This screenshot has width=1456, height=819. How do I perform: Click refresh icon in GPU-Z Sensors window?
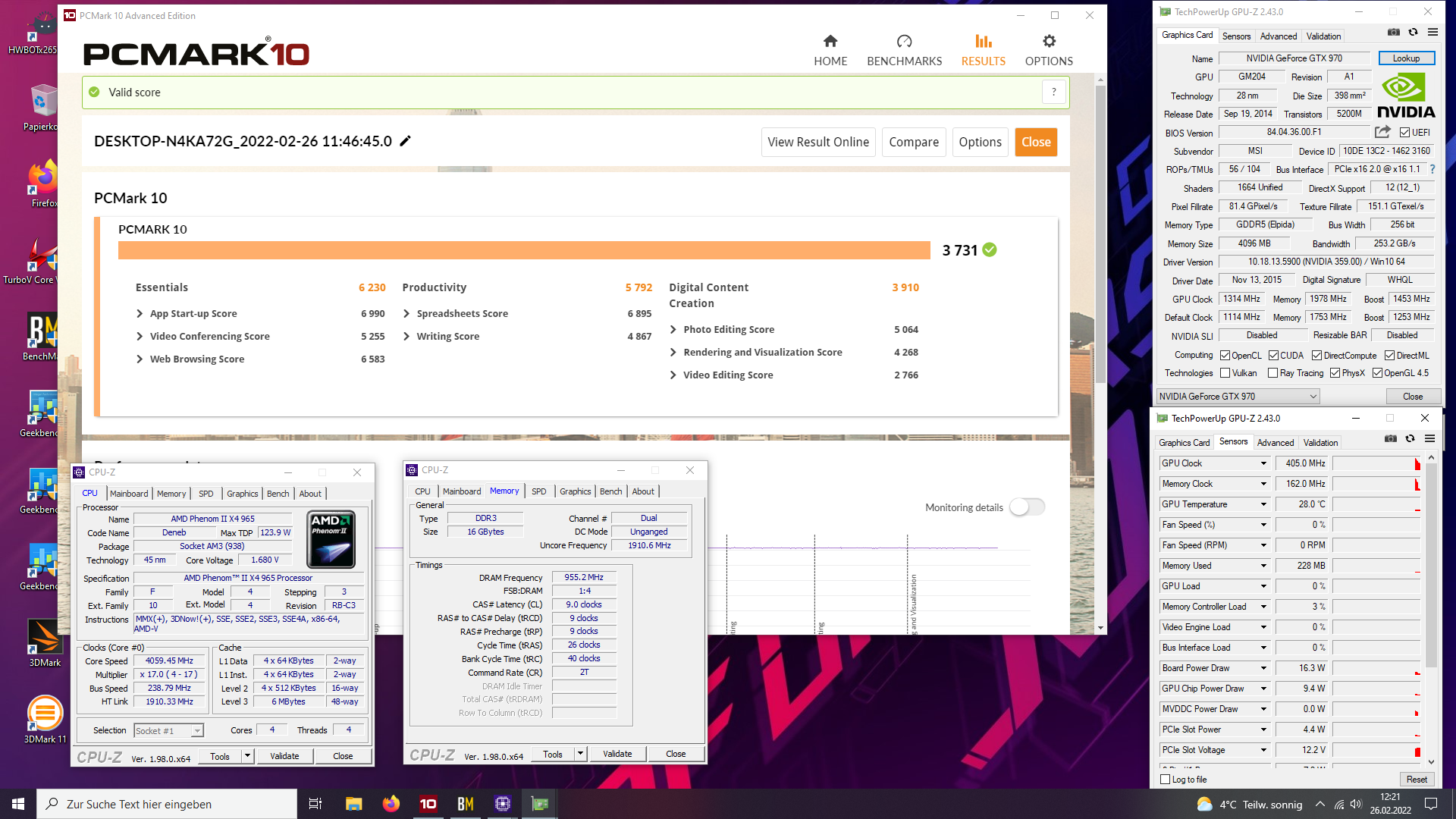[x=1410, y=439]
